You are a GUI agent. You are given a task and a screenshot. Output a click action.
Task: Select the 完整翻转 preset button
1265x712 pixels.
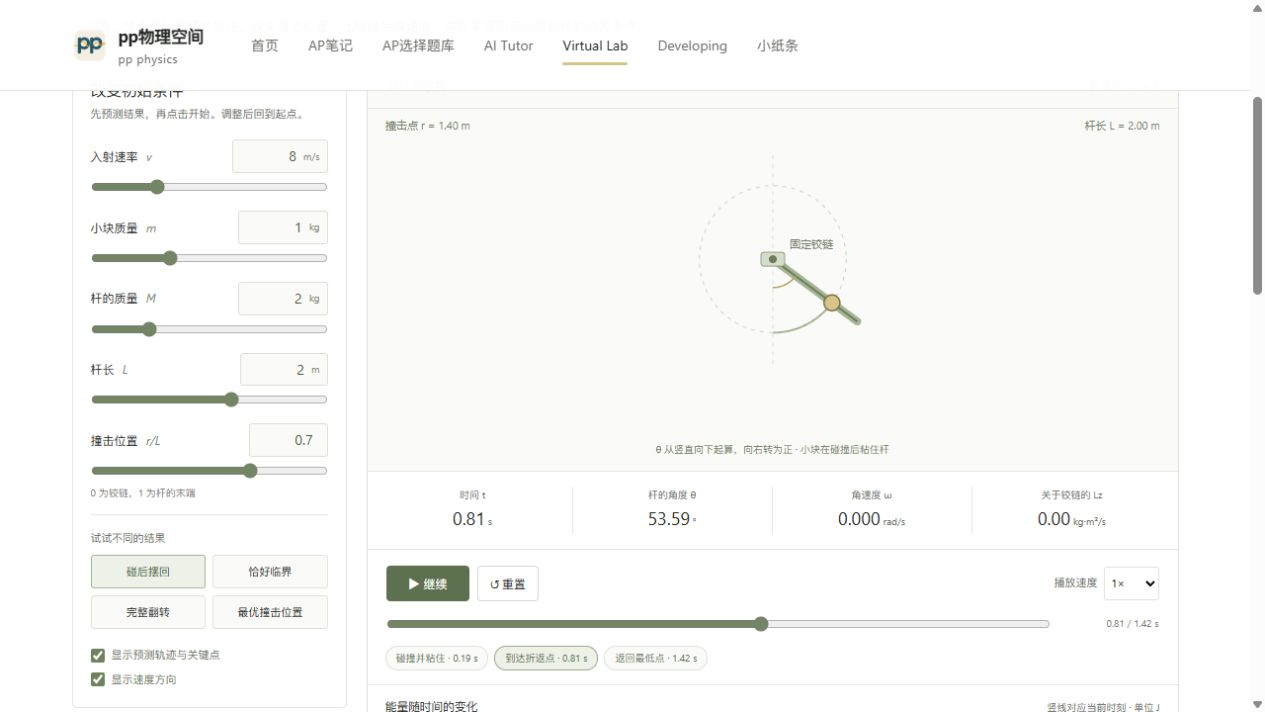click(x=148, y=612)
